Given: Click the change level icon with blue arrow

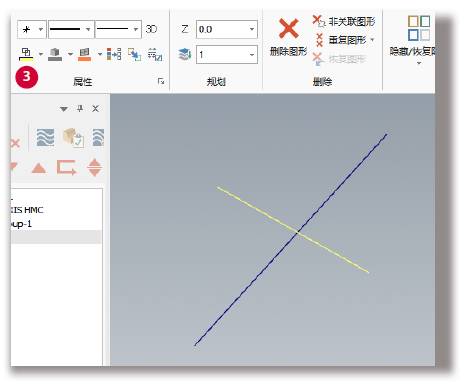Looking at the screenshot, I should point(135,54).
